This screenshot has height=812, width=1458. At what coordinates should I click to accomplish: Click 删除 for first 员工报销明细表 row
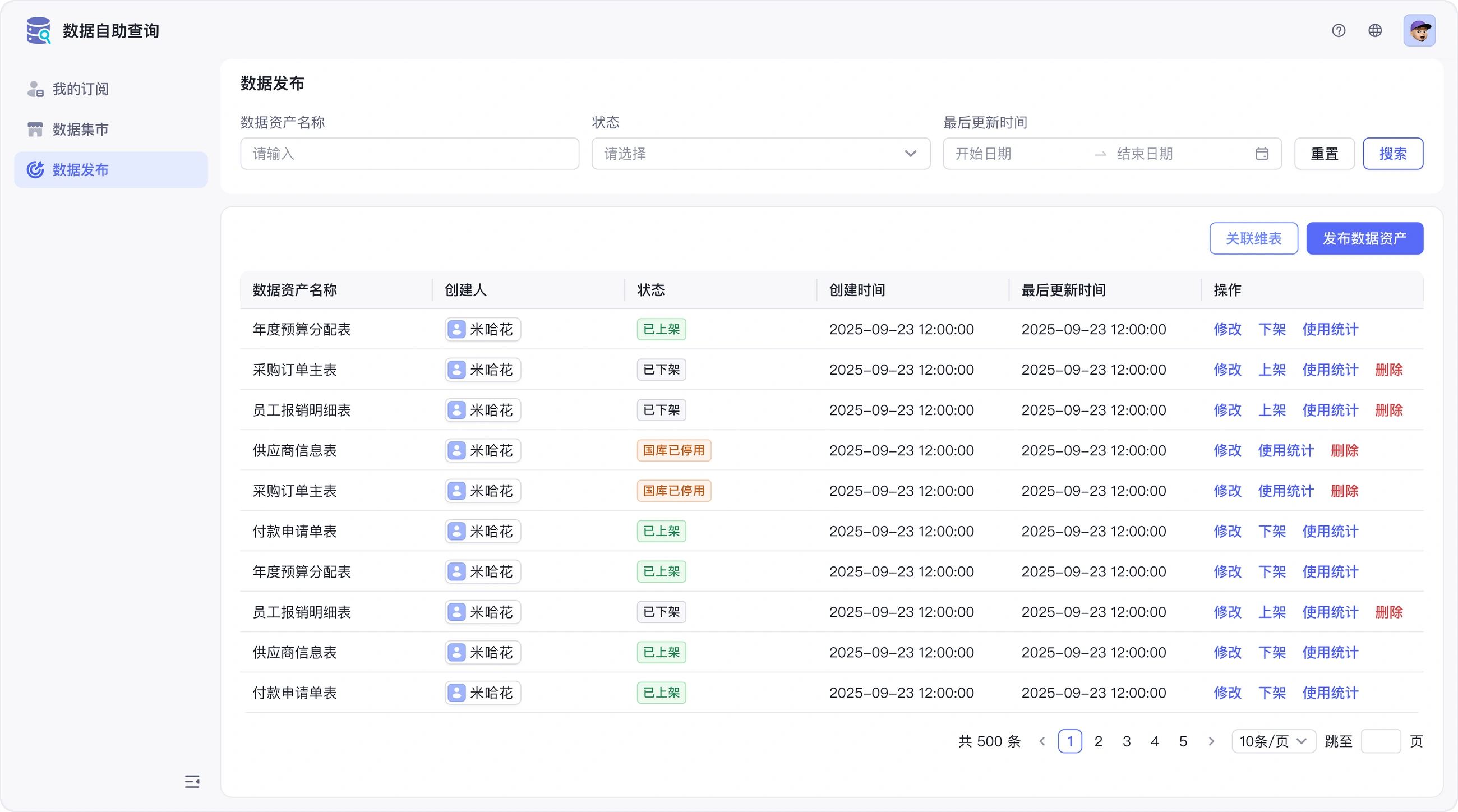click(x=1389, y=410)
